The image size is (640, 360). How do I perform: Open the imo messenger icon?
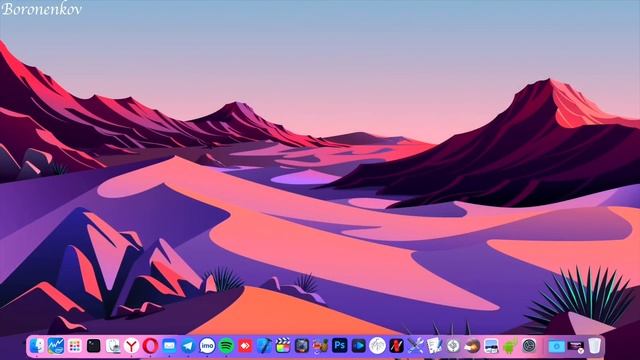pos(207,346)
